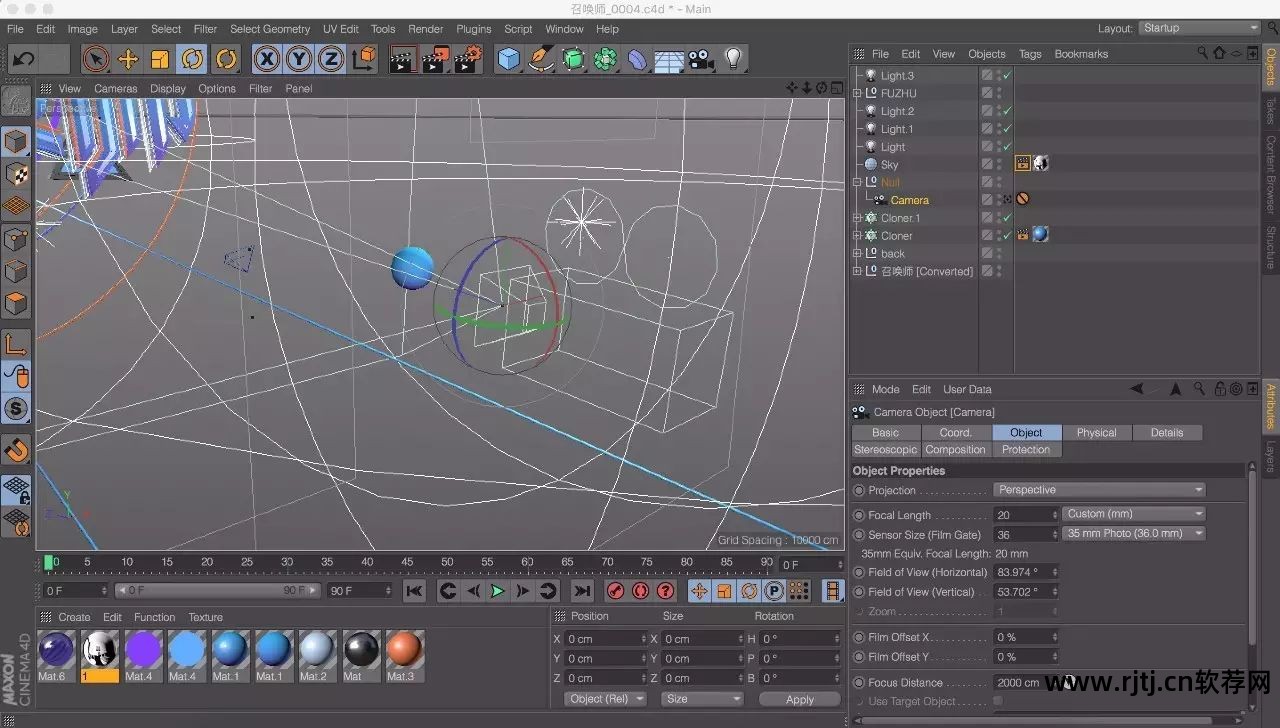Click the Apply button
This screenshot has height=728, width=1280.
[799, 699]
